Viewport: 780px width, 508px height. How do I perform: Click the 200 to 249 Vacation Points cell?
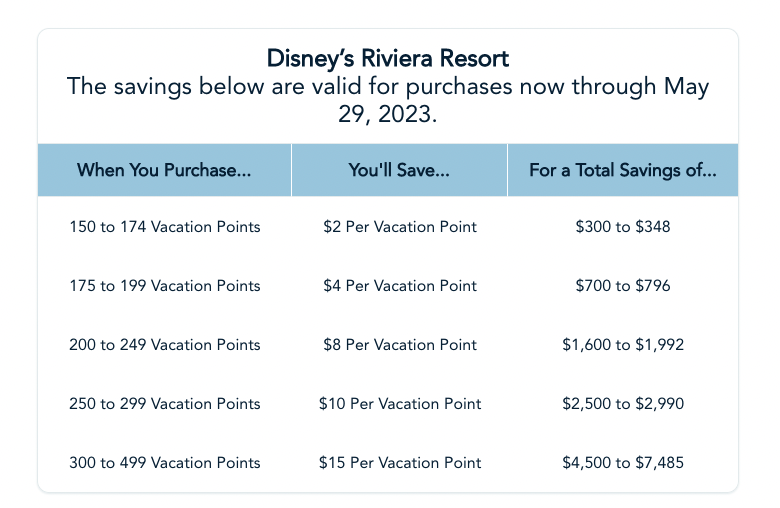[165, 345]
